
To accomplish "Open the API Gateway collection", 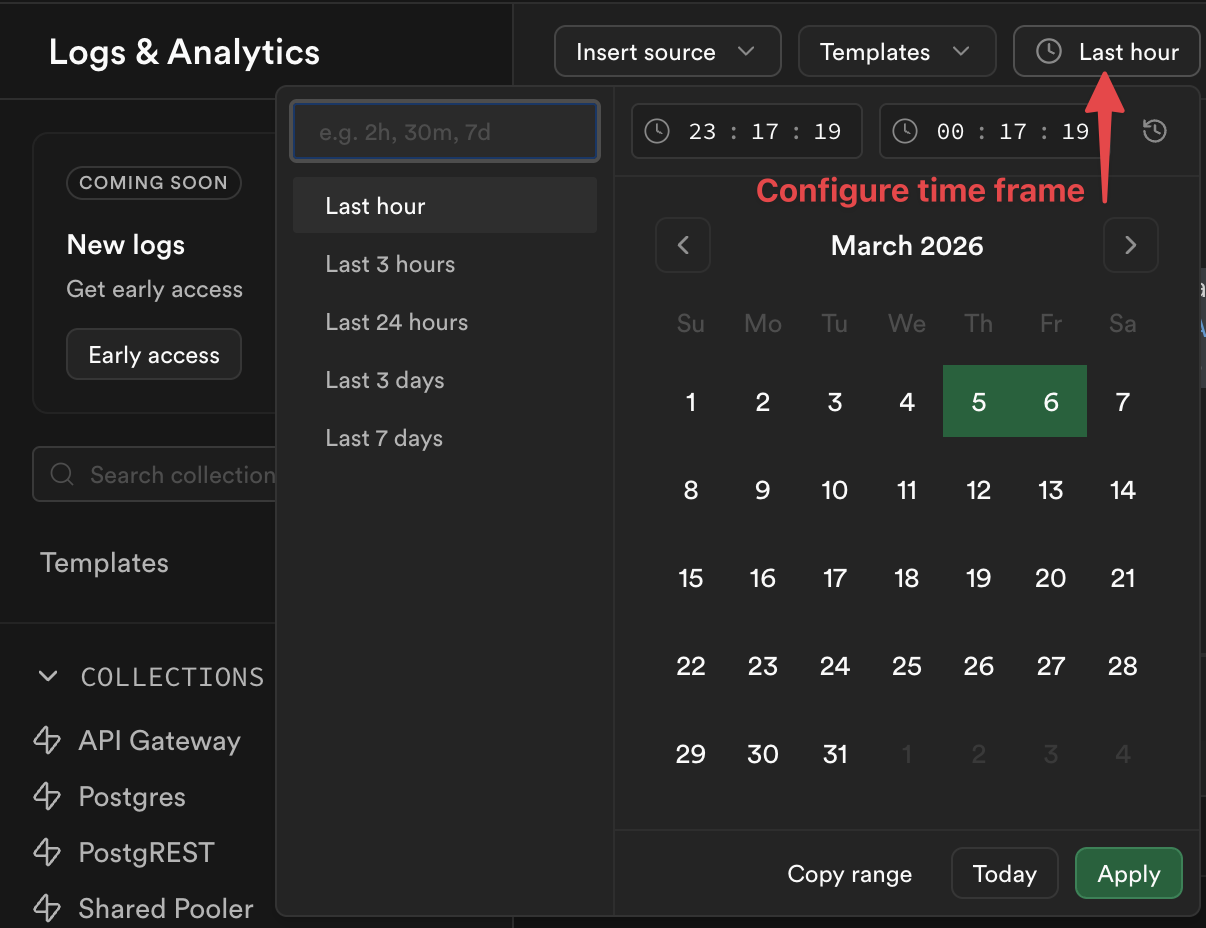I will point(159,741).
